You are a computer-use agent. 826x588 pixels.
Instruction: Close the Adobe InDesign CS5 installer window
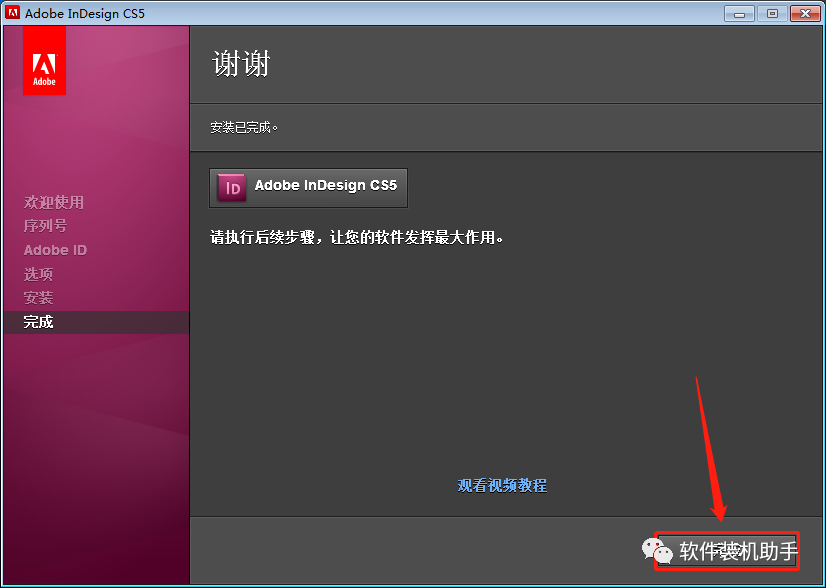click(805, 14)
